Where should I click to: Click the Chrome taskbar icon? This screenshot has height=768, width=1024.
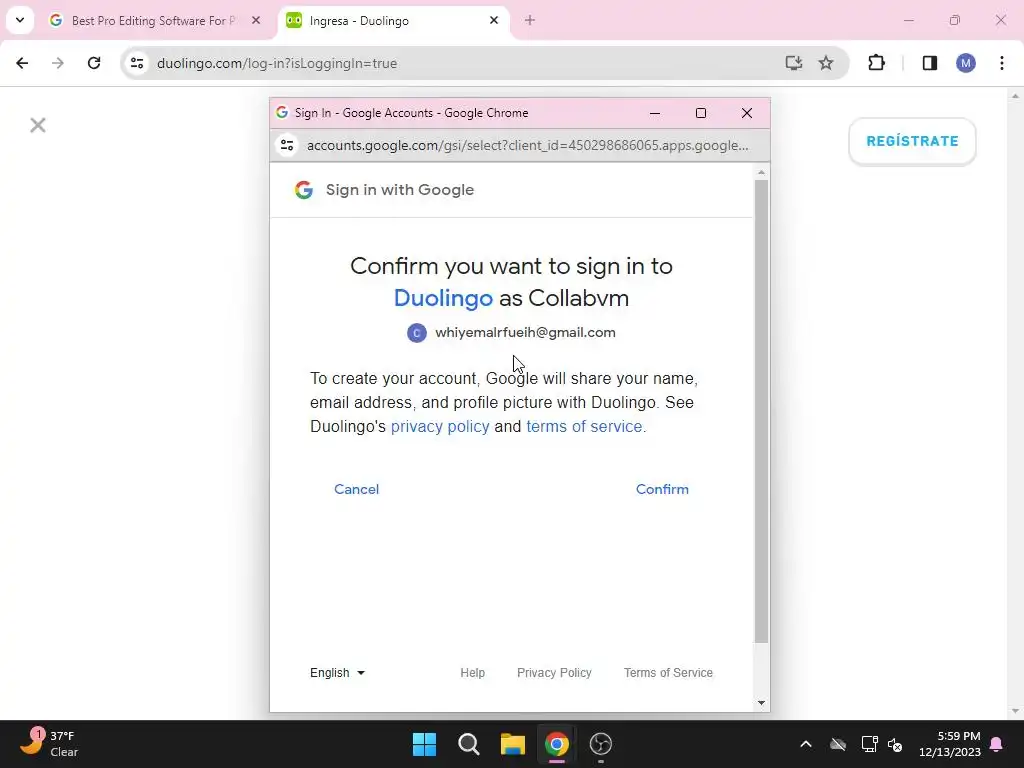tap(557, 744)
